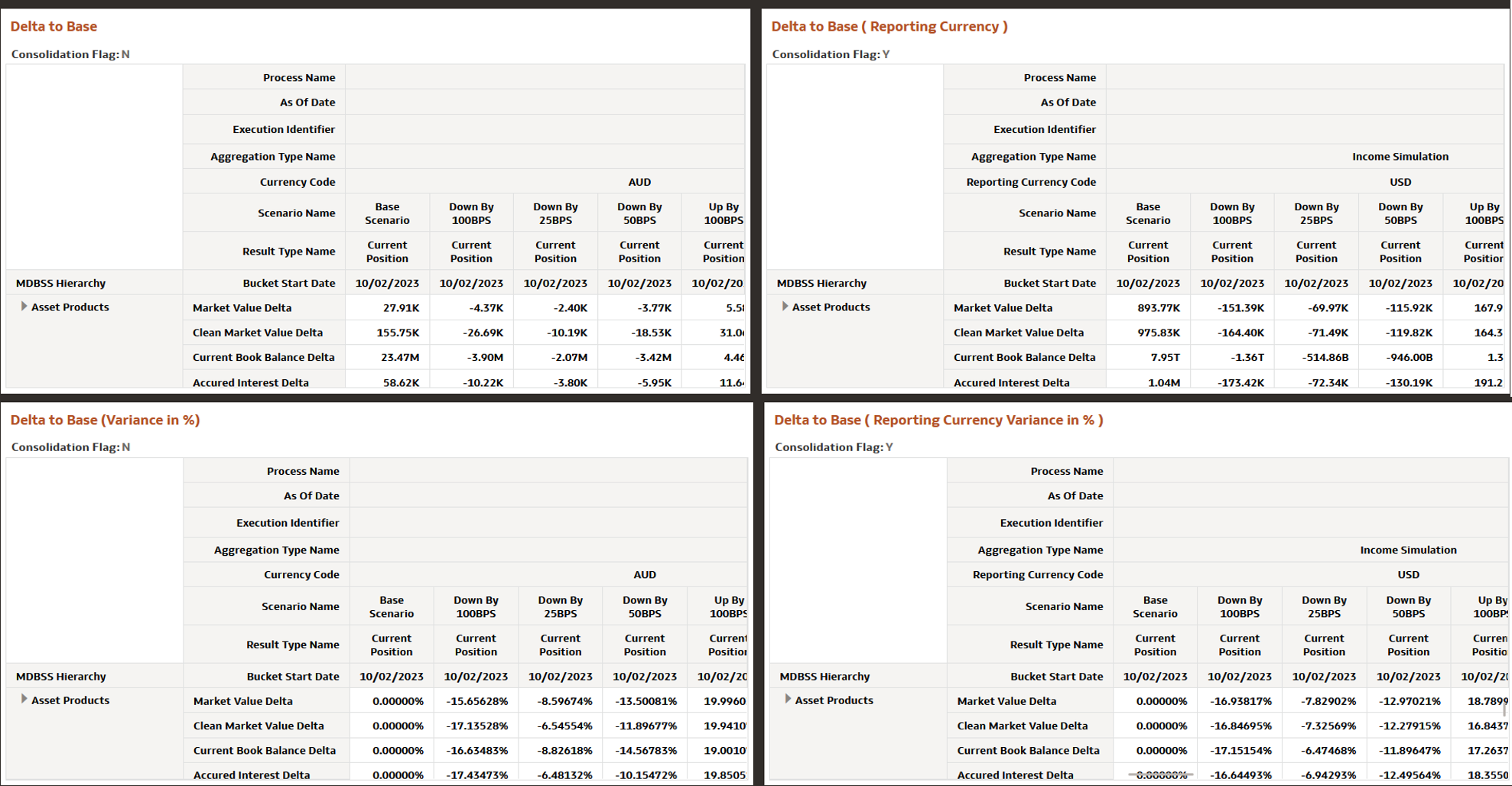Select the Up By 100BPS scenario header
1512x786 pixels.
(723, 213)
